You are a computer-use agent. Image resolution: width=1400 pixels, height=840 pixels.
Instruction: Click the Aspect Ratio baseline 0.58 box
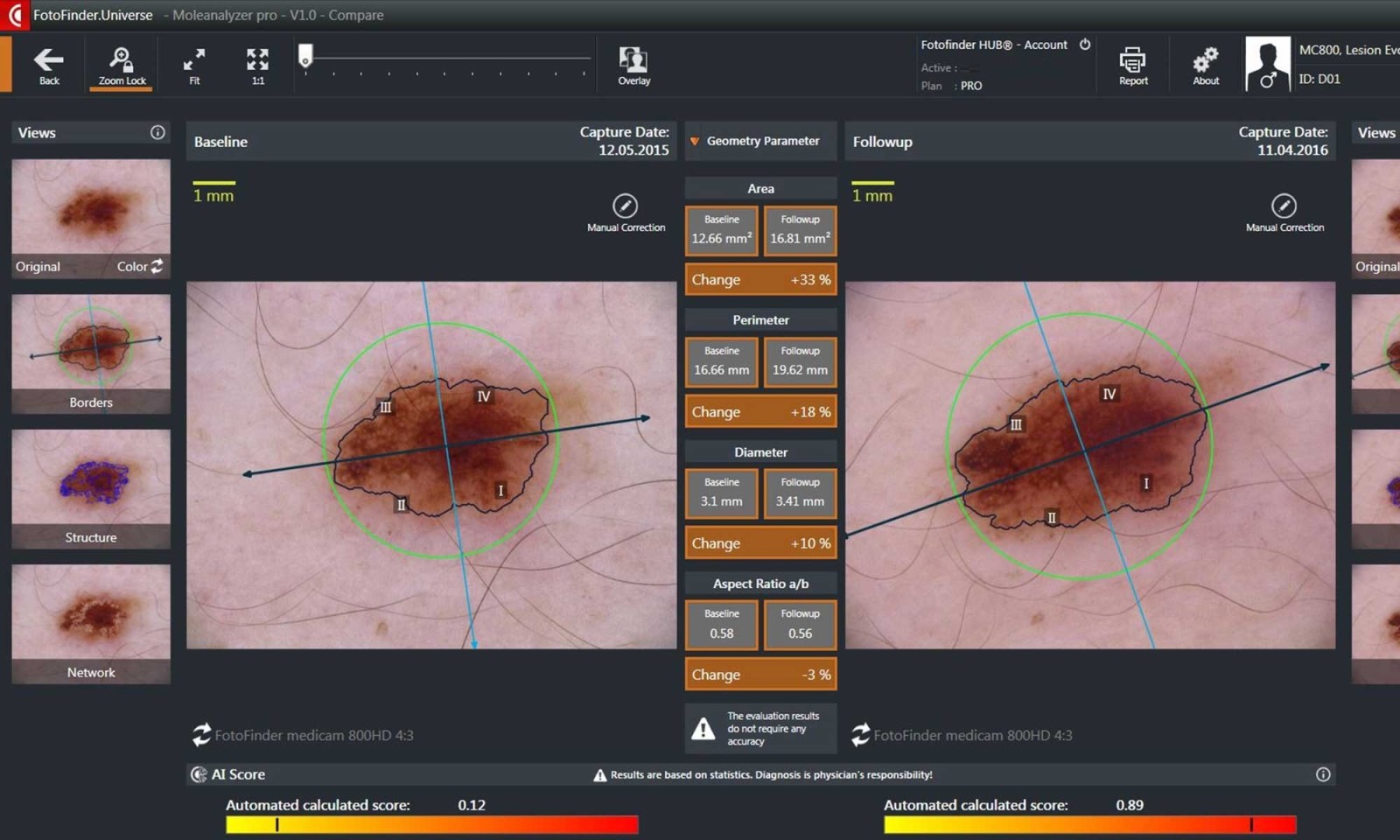[721, 625]
